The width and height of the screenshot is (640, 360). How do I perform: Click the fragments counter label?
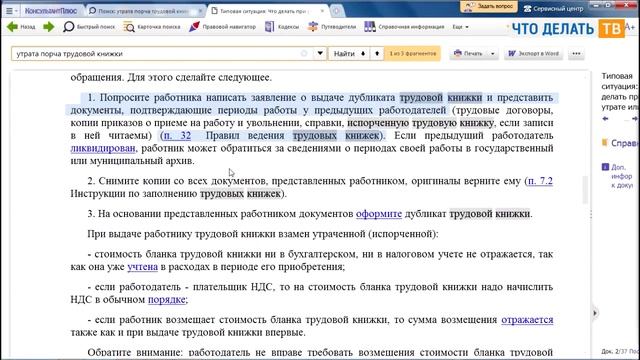click(x=412, y=53)
